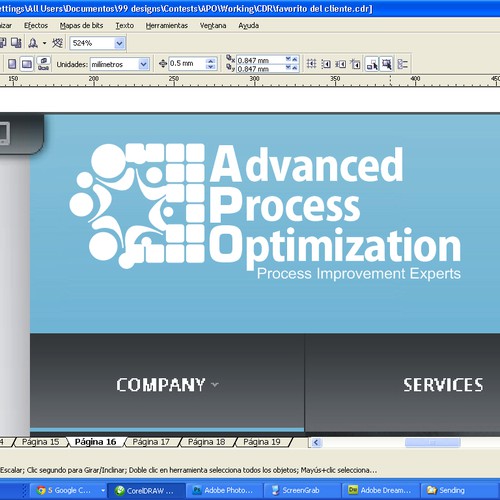Switch to ScreenGrab in the taskbar
The height and width of the screenshot is (500, 500).
click(x=302, y=490)
